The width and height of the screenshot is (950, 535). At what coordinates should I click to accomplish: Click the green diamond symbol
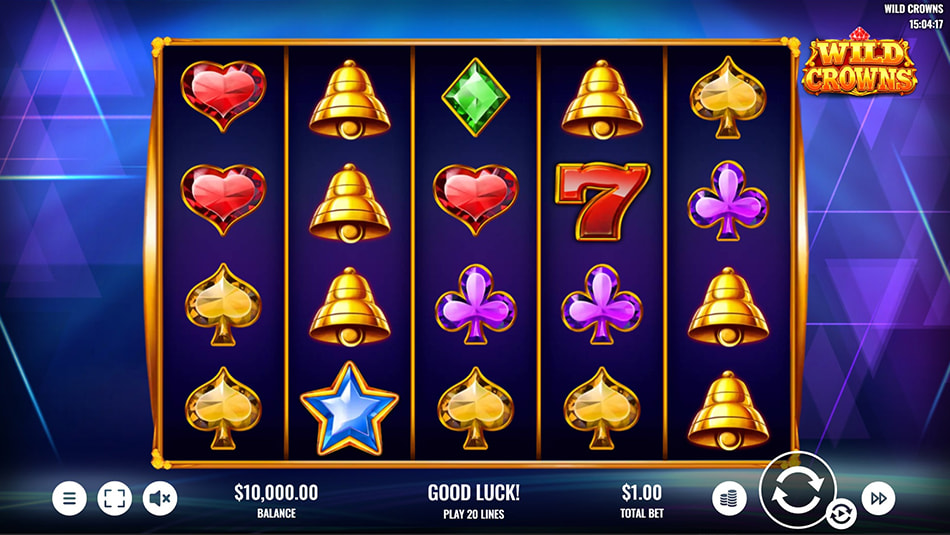[x=476, y=97]
